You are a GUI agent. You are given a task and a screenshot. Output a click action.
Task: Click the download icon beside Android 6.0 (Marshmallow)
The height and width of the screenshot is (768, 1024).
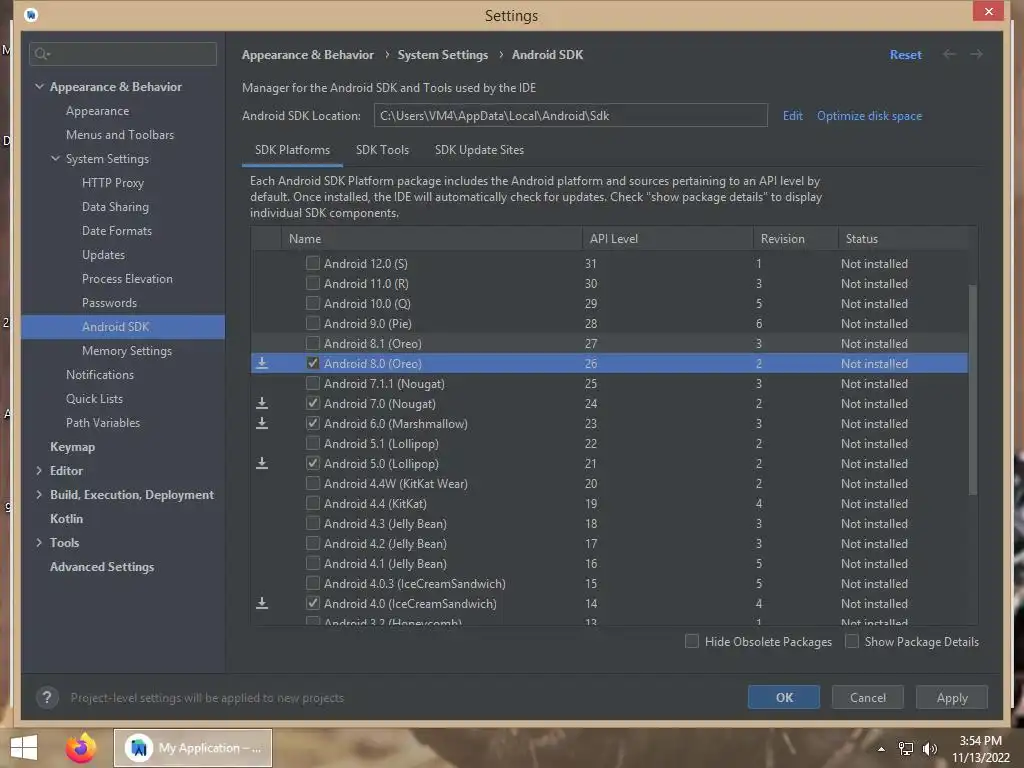[262, 423]
